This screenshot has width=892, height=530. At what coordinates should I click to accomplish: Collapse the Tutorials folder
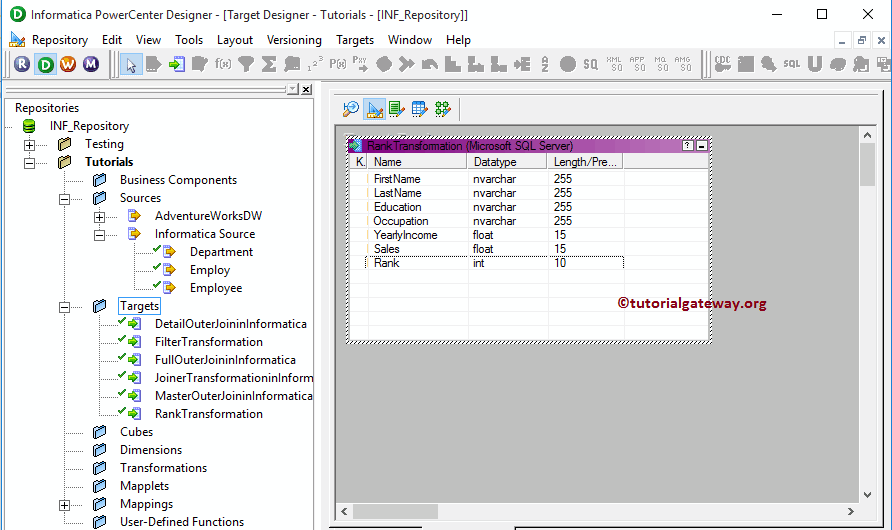coord(30,163)
